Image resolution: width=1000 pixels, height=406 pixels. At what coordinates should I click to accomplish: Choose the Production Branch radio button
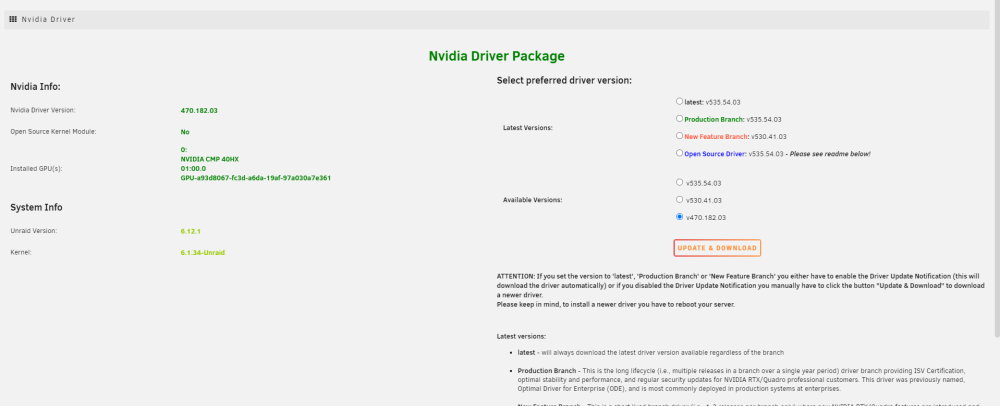(679, 118)
